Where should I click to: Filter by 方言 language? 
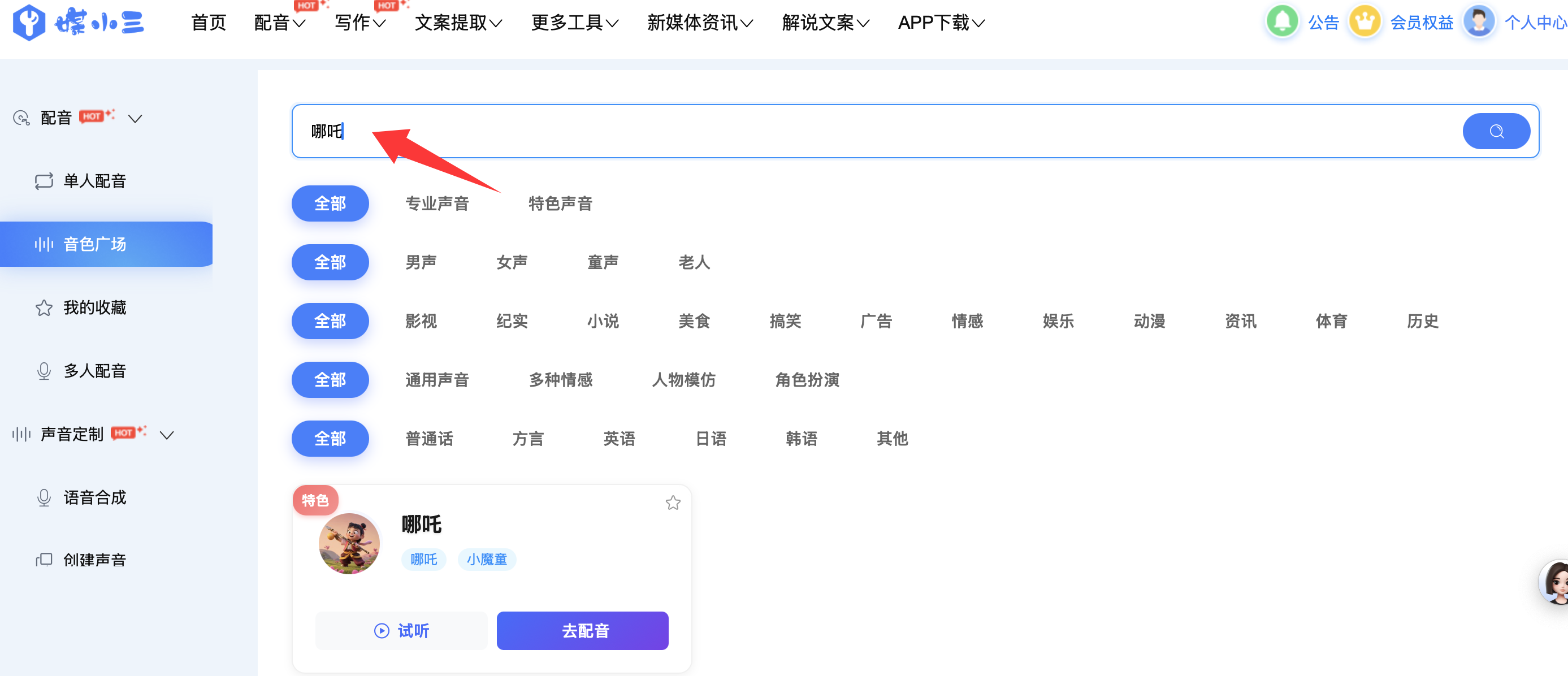click(x=528, y=439)
